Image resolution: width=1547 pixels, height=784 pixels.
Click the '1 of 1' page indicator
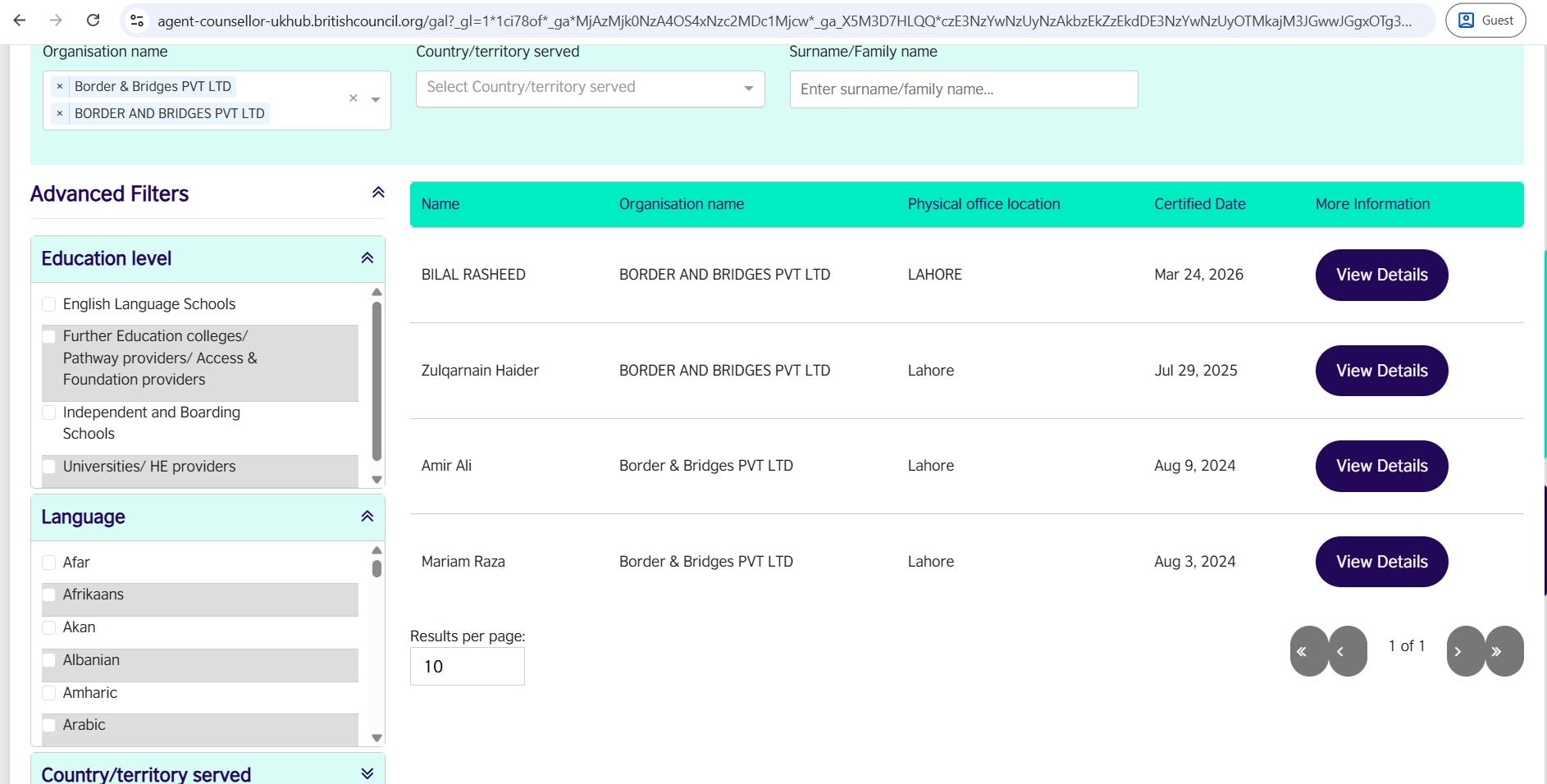pyautogui.click(x=1407, y=646)
